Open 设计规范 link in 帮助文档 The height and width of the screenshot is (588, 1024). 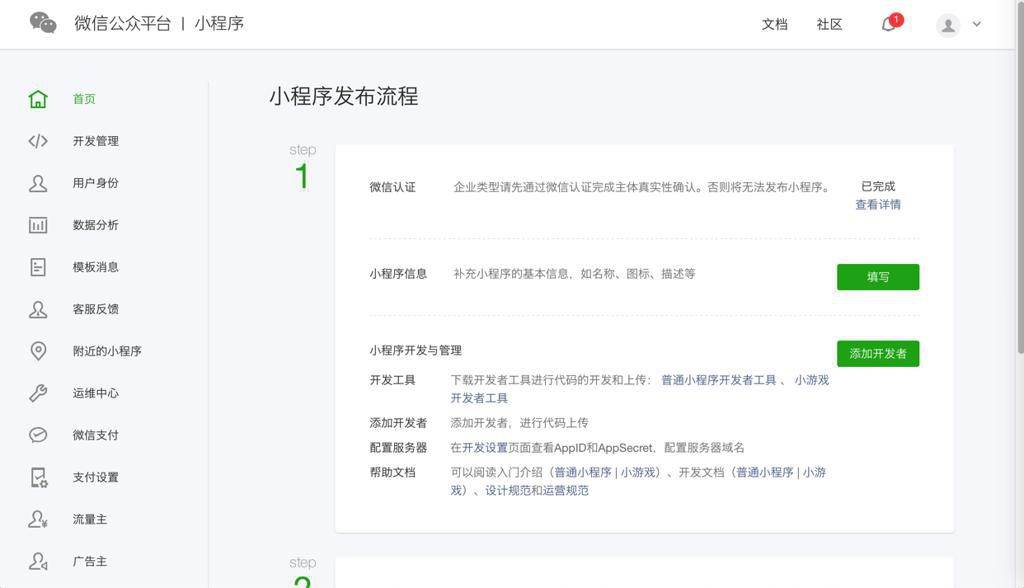[x=508, y=491]
